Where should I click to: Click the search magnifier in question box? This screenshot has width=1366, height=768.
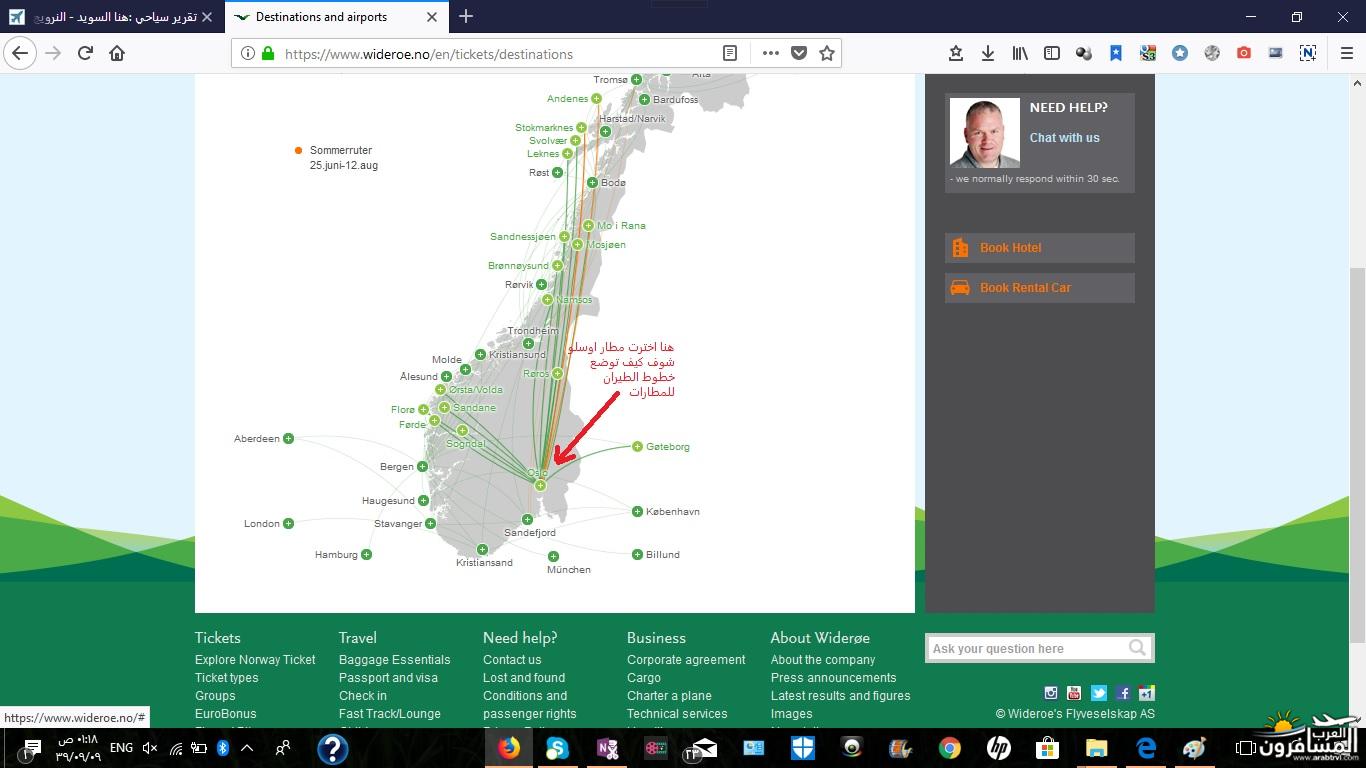(x=1137, y=648)
